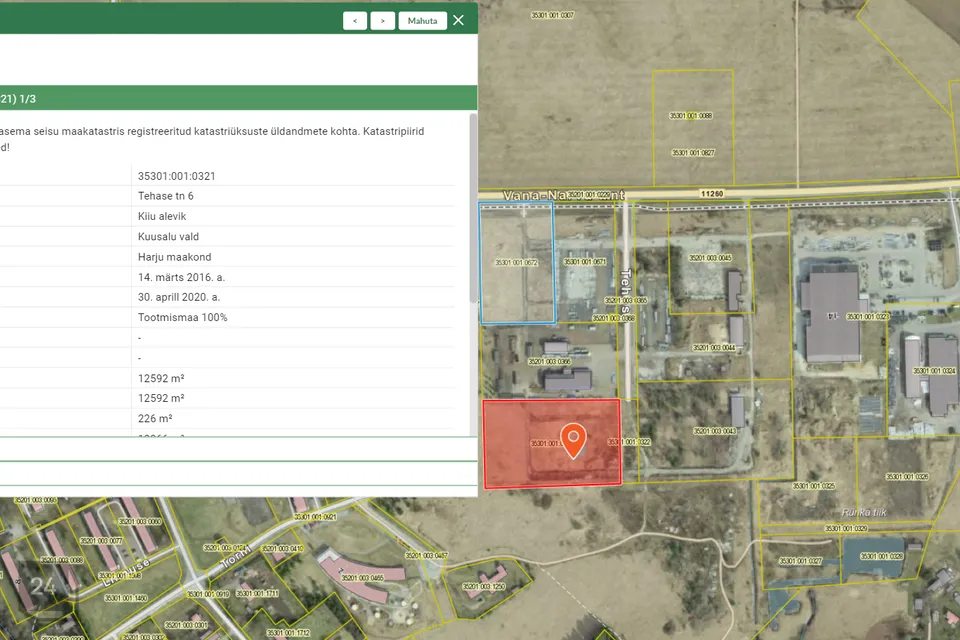Click parcel labeled 35201:003:0366
This screenshot has height=640, width=960.
point(549,361)
